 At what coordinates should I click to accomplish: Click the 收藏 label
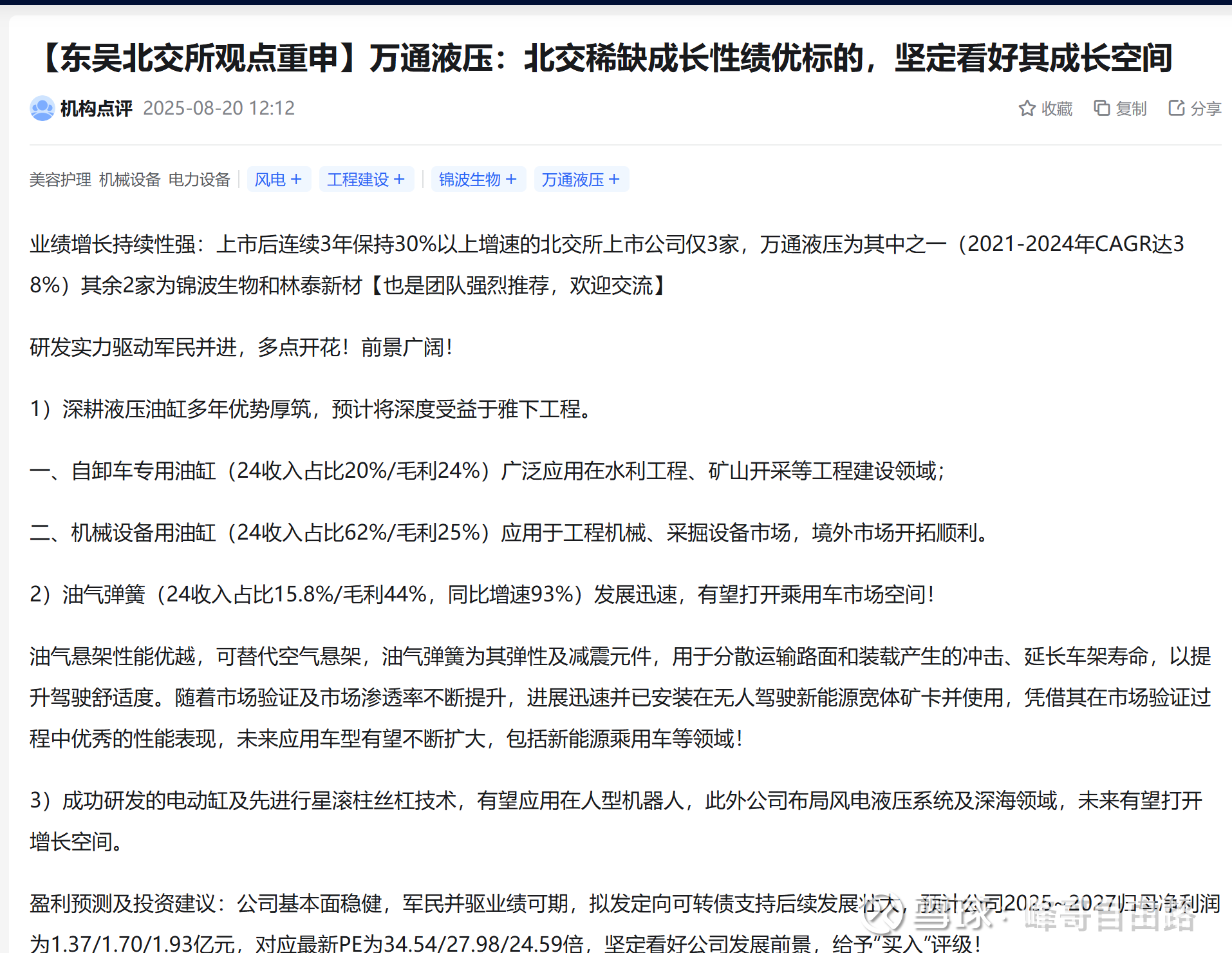pyautogui.click(x=1057, y=109)
